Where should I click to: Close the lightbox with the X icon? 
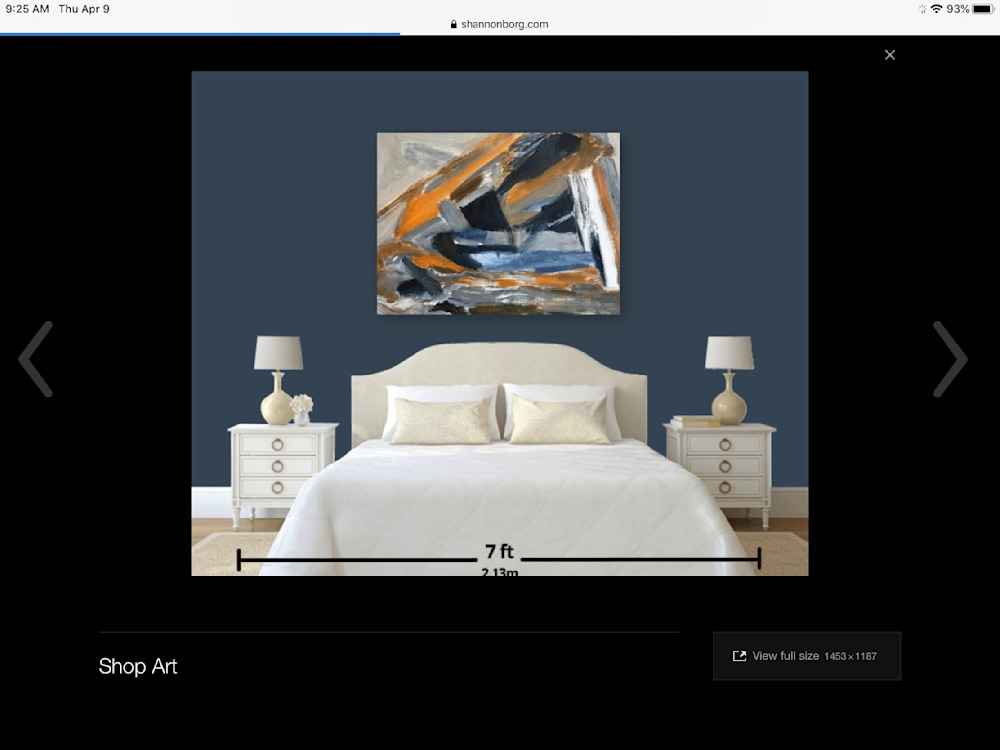coord(890,55)
